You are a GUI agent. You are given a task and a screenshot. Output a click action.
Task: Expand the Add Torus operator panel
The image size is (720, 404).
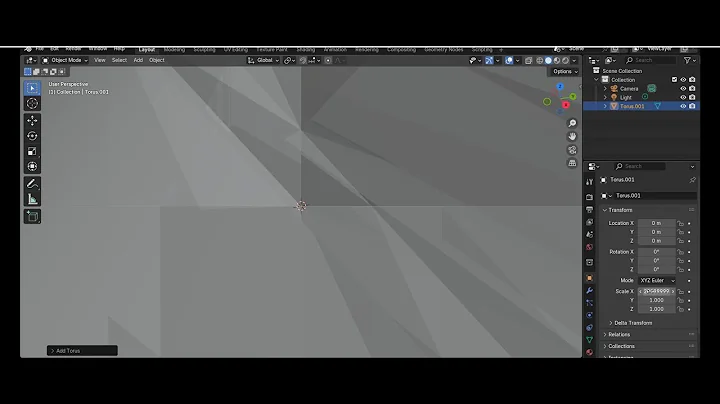[x=82, y=351]
